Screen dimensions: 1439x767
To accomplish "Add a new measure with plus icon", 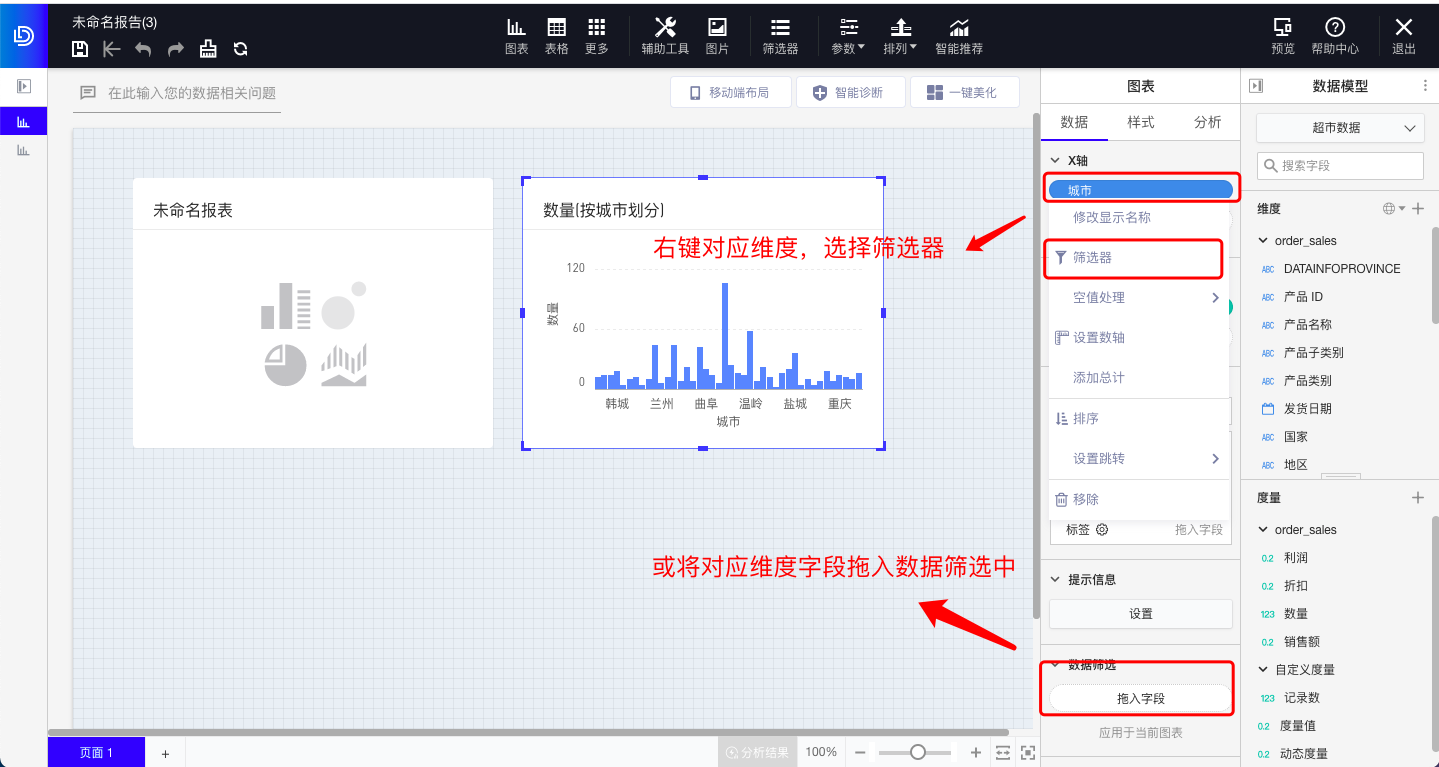I will [1417, 497].
